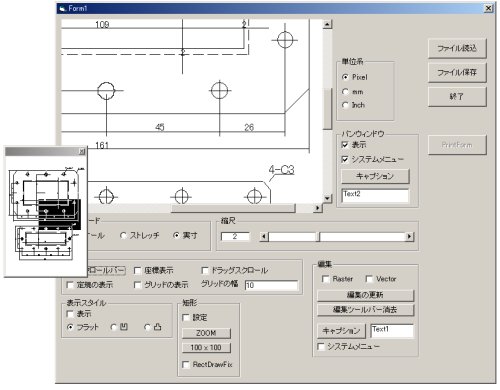Click the drawing horizontal scrollbar right arrow

click(318, 208)
